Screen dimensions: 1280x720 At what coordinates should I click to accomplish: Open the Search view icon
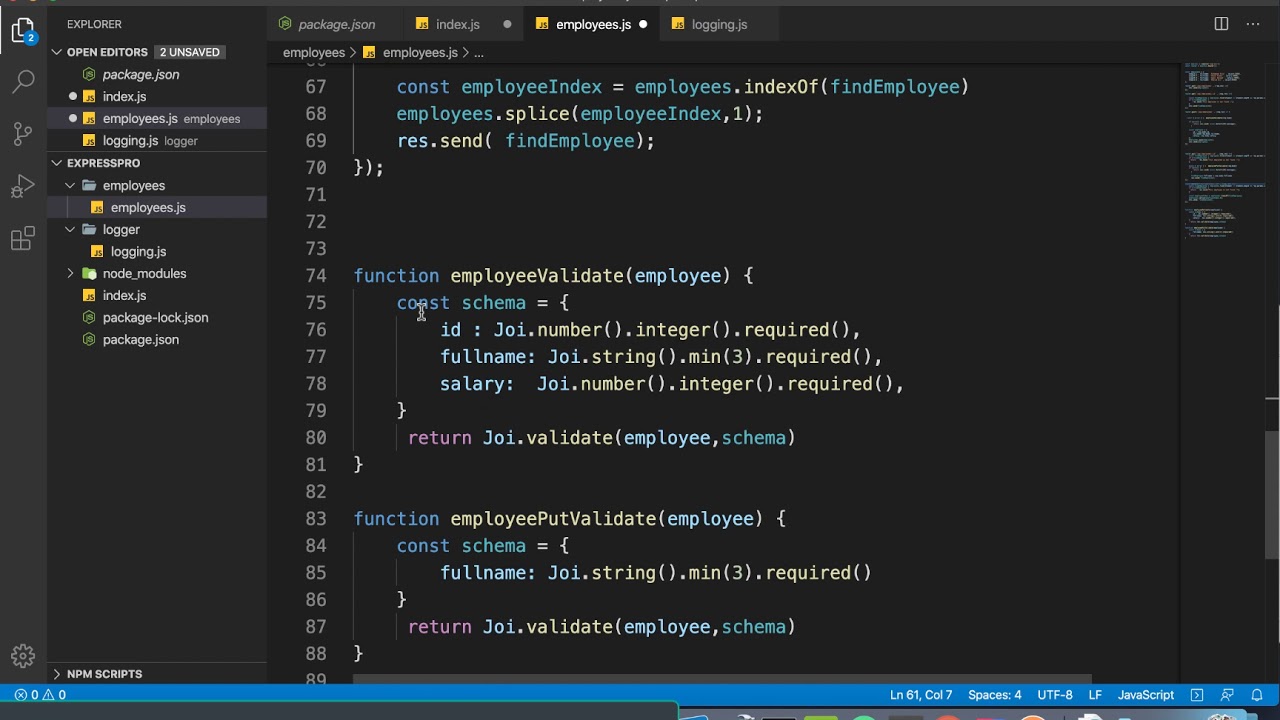pos(23,82)
